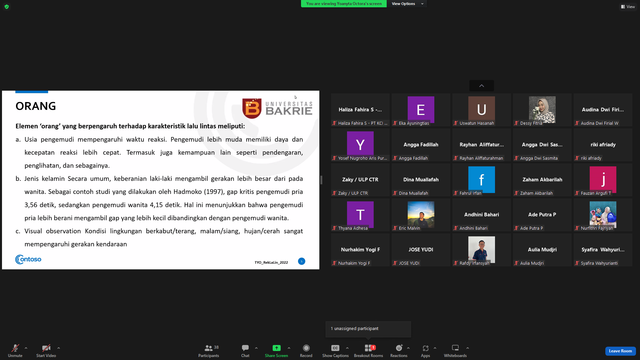Image resolution: width=640 pixels, height=360 pixels.
Task: Select Uswatun Hasanah tile with U avatar
Action: pyautogui.click(x=481, y=110)
